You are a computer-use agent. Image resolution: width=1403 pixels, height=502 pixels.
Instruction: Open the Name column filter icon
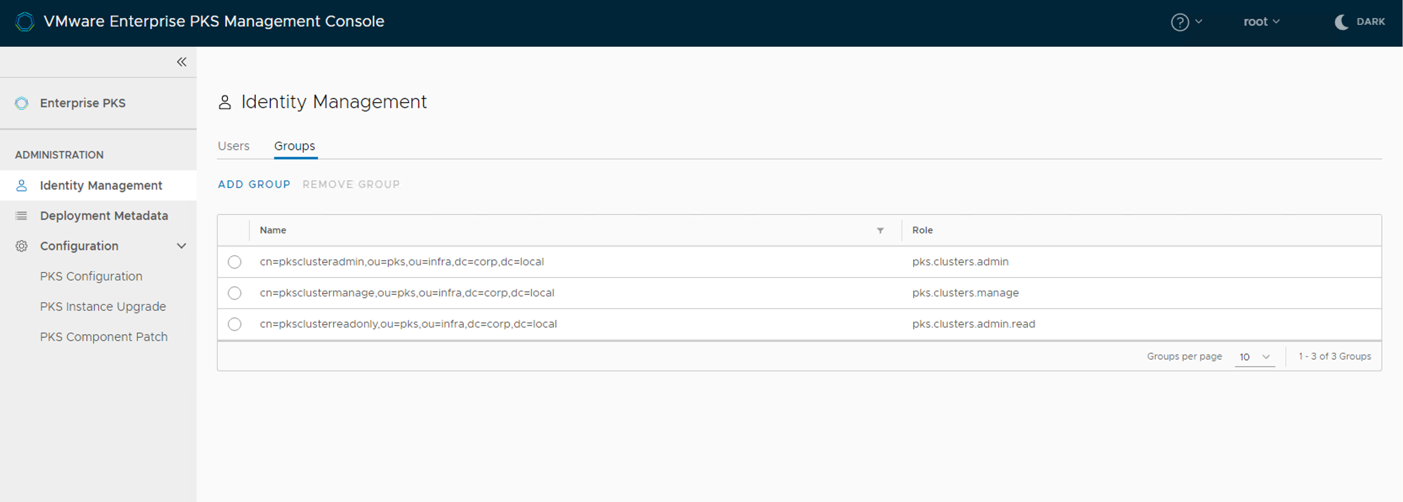click(x=880, y=231)
